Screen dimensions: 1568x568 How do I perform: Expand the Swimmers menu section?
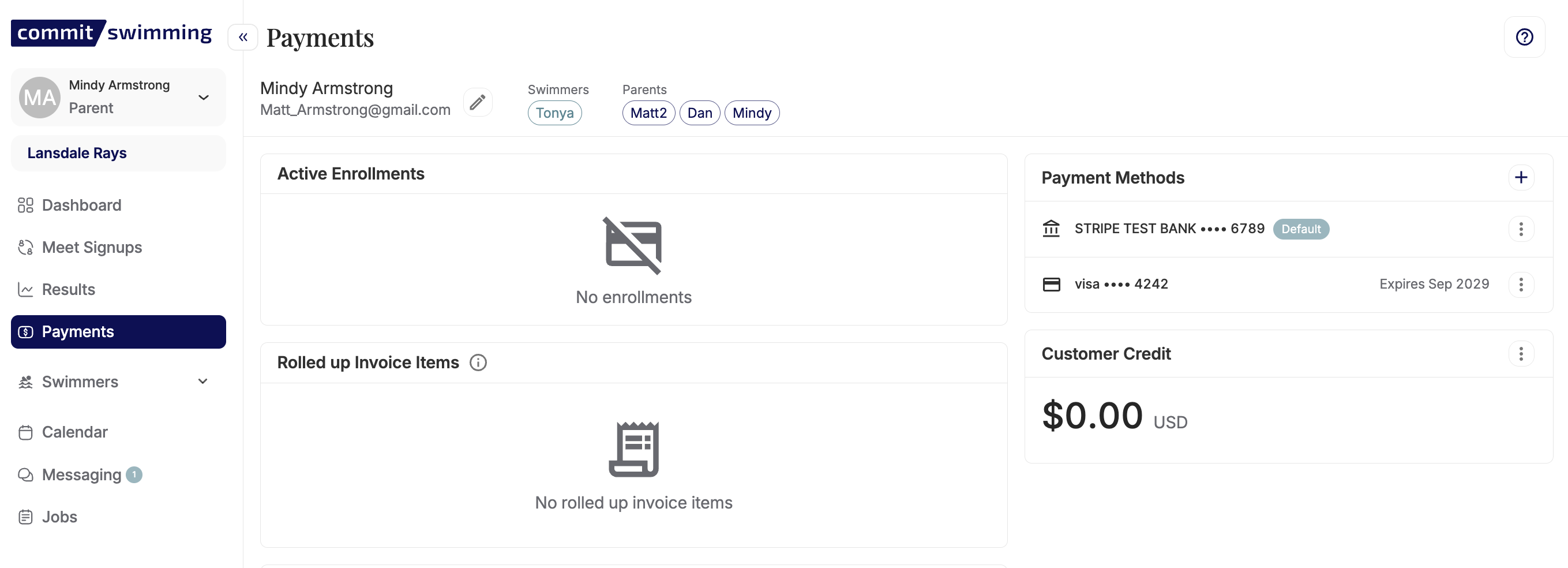pos(202,382)
